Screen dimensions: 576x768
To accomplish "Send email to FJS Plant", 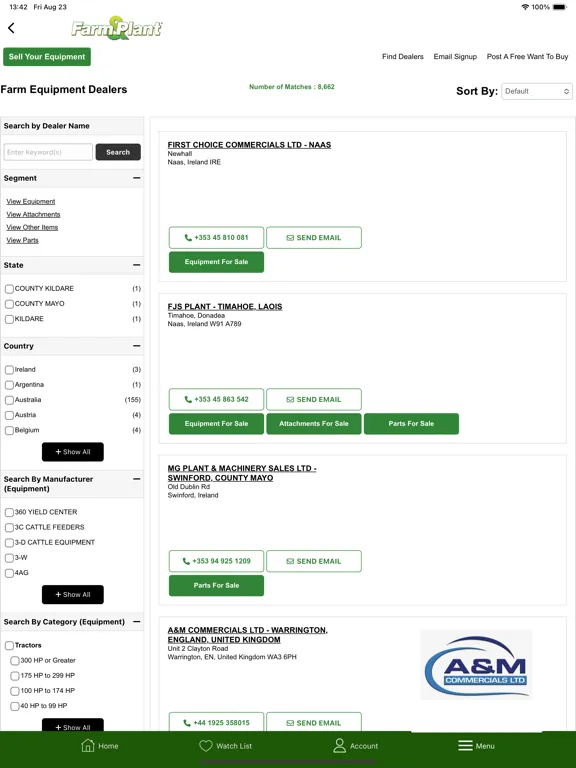I will tap(314, 399).
